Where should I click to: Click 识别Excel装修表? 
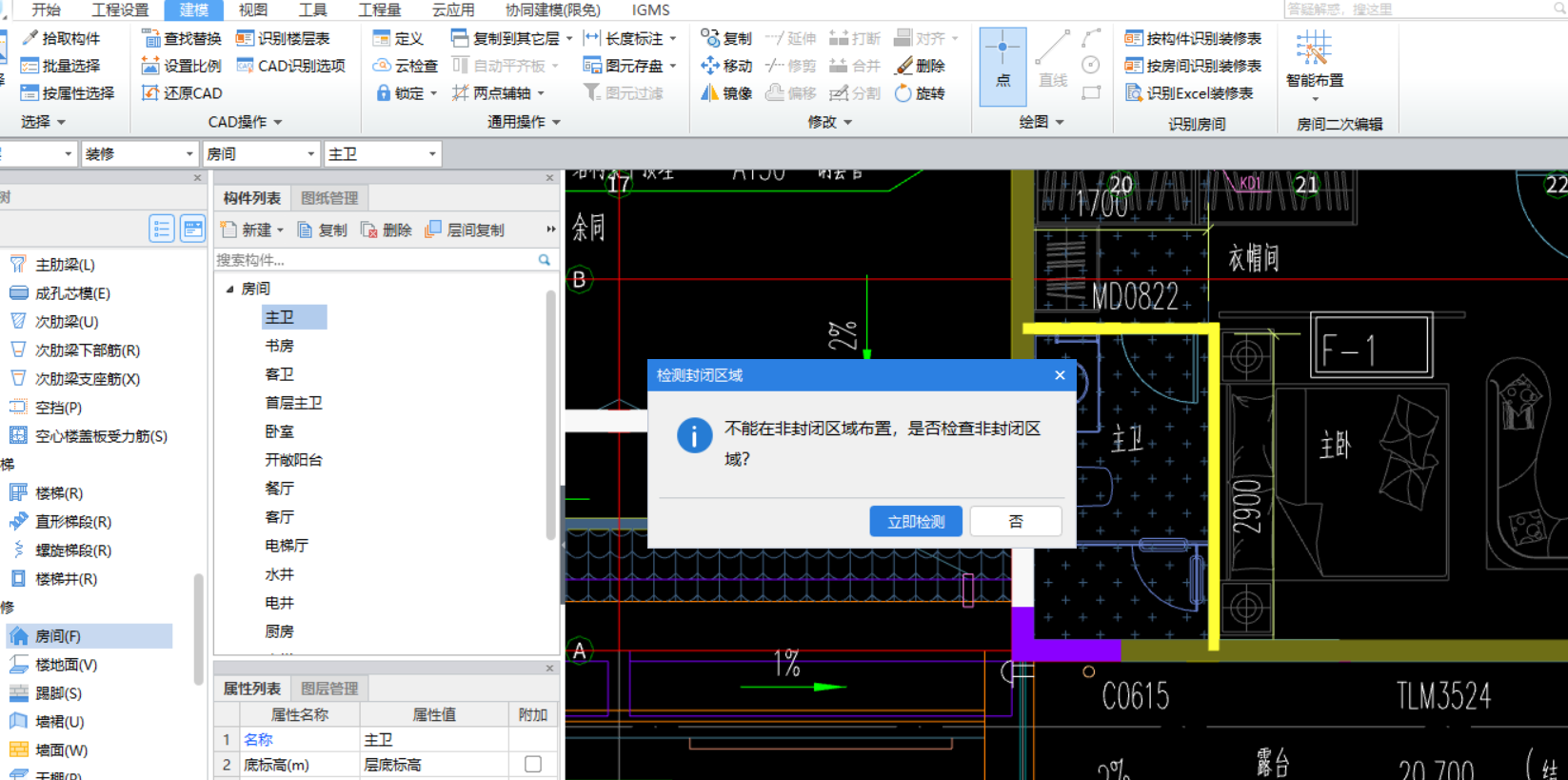point(1189,93)
